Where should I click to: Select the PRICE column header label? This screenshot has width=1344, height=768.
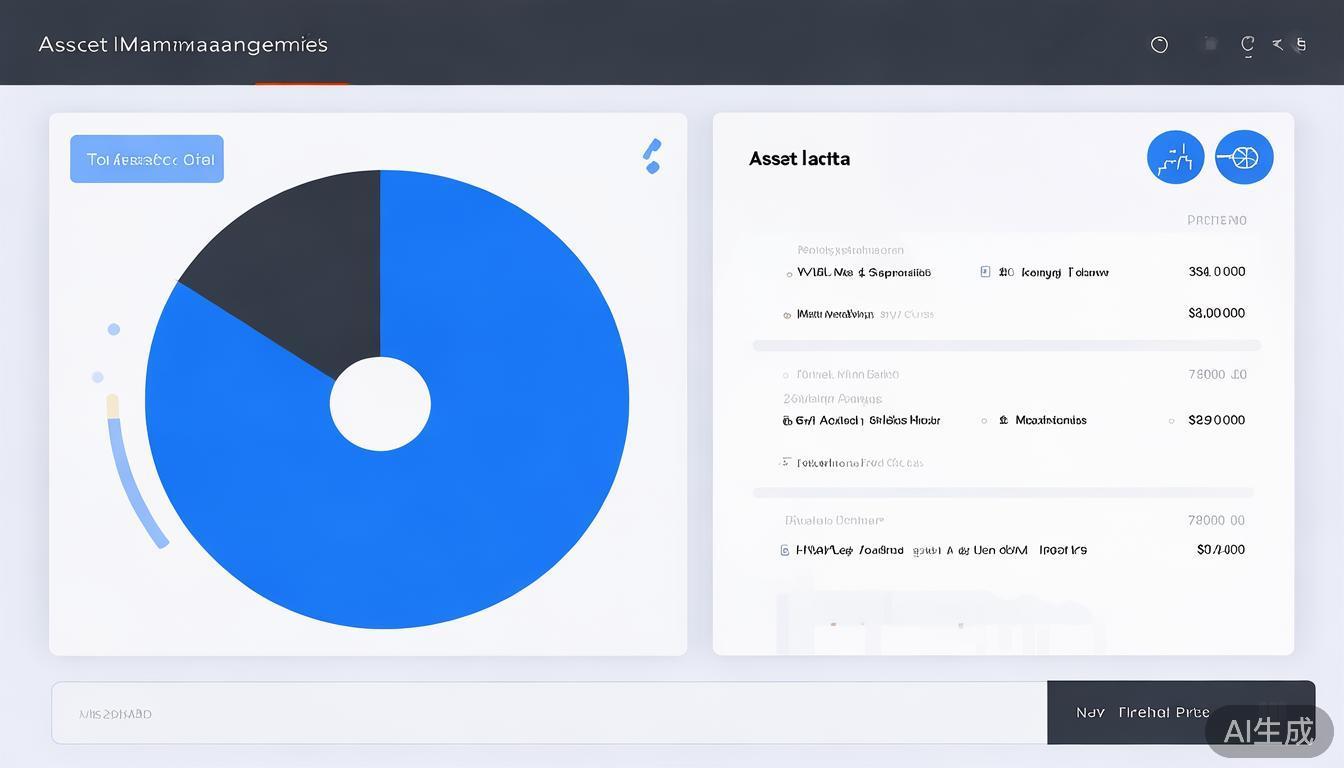(1216, 220)
